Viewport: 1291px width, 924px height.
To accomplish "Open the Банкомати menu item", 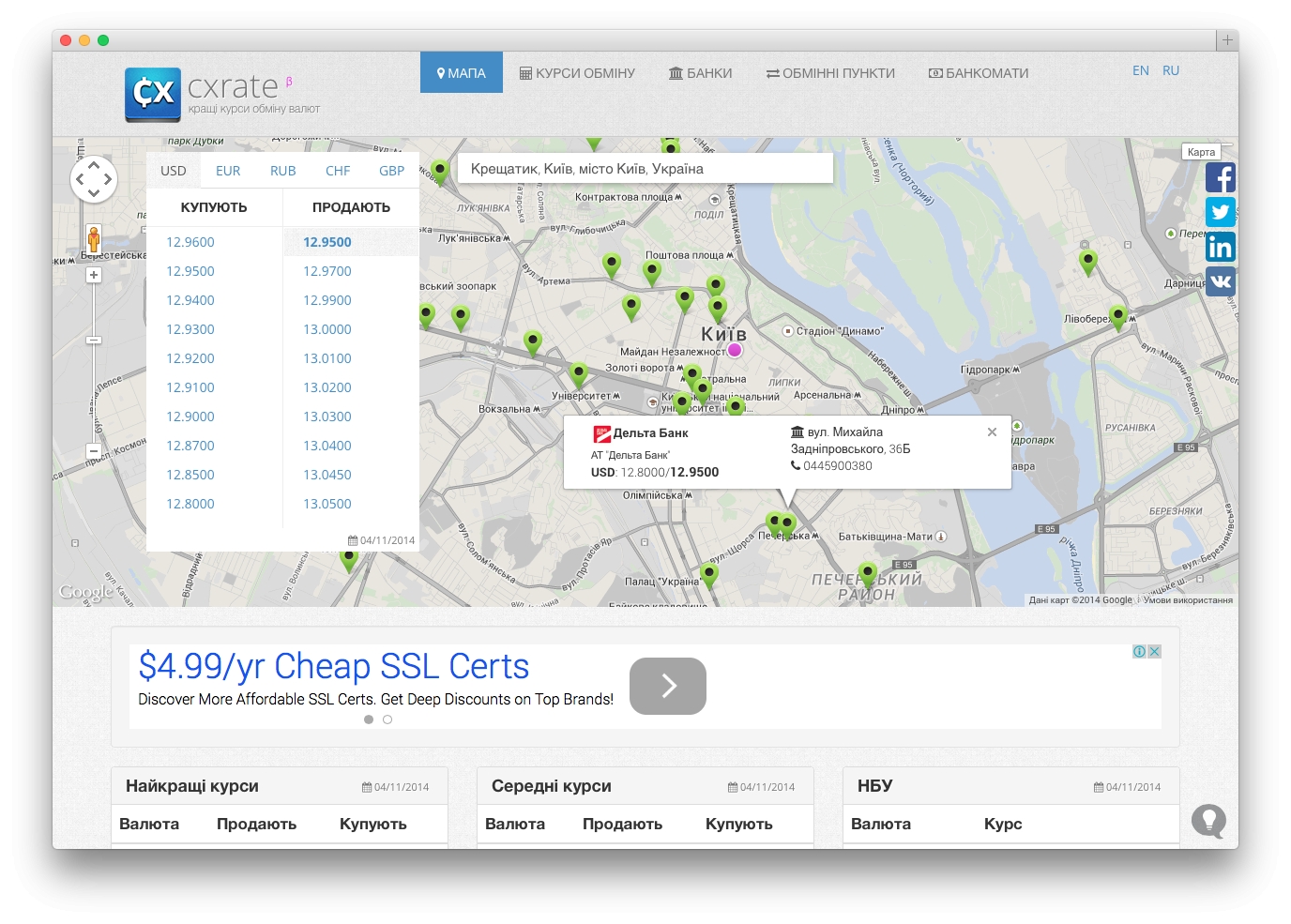I will (x=979, y=73).
